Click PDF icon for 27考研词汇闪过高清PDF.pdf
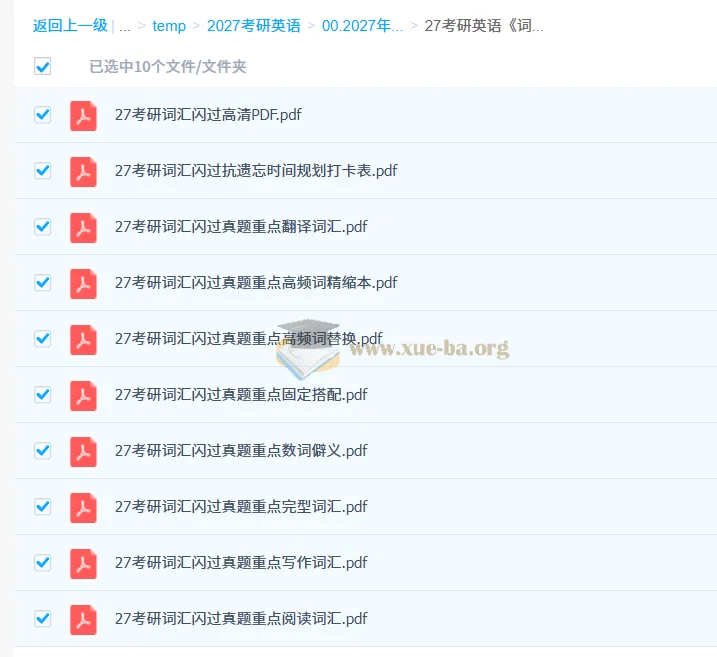The height and width of the screenshot is (657, 717). (83, 116)
